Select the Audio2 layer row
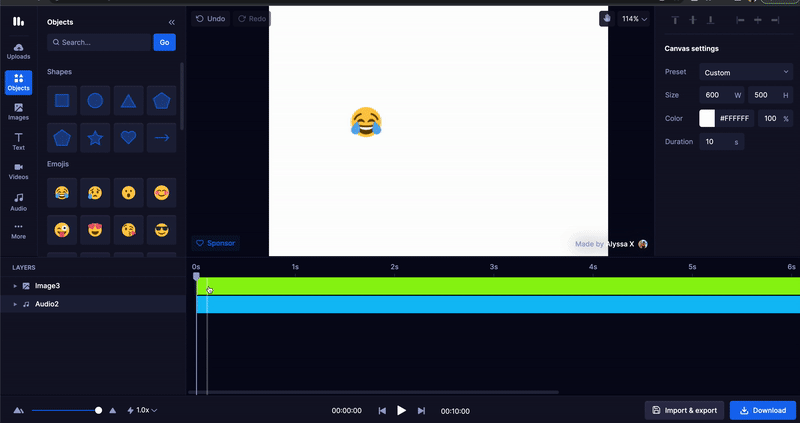Image resolution: width=800 pixels, height=423 pixels. 93,304
